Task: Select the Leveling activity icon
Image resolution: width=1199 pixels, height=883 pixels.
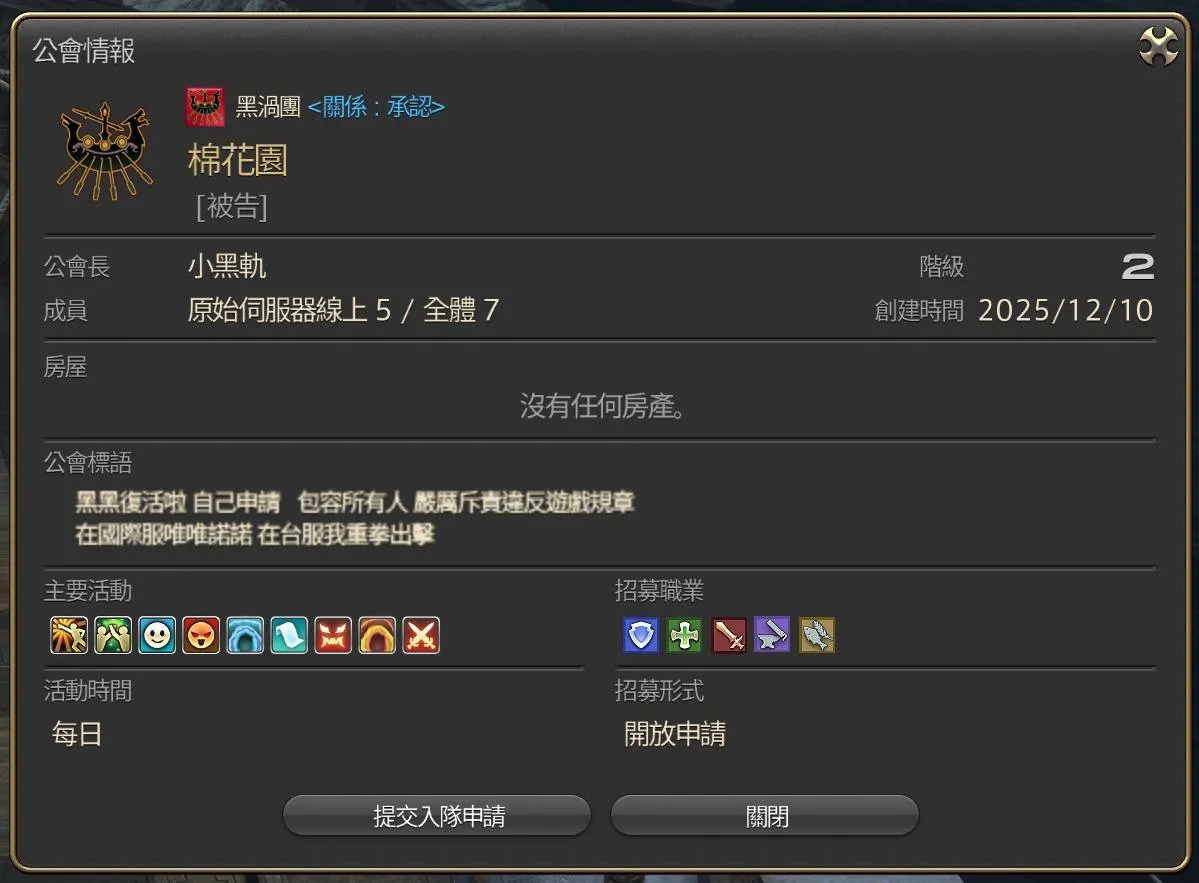Action: pyautogui.click(x=113, y=635)
